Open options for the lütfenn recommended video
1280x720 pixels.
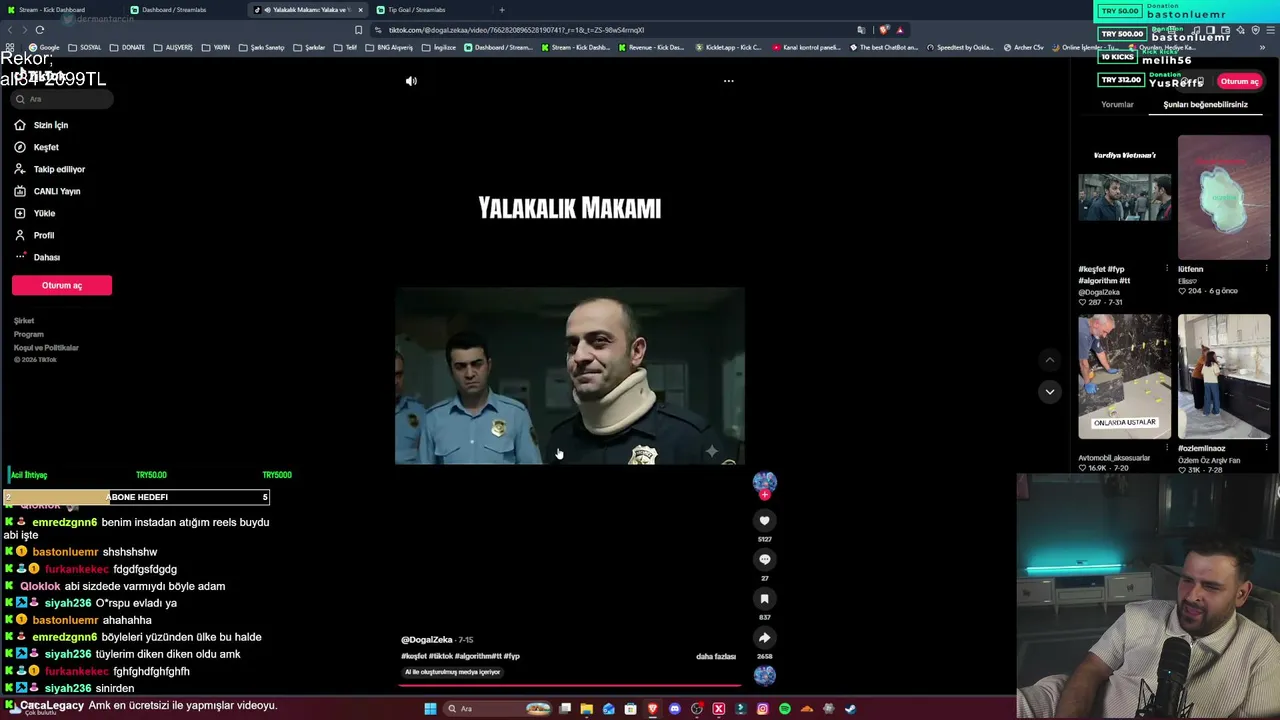(x=1267, y=269)
